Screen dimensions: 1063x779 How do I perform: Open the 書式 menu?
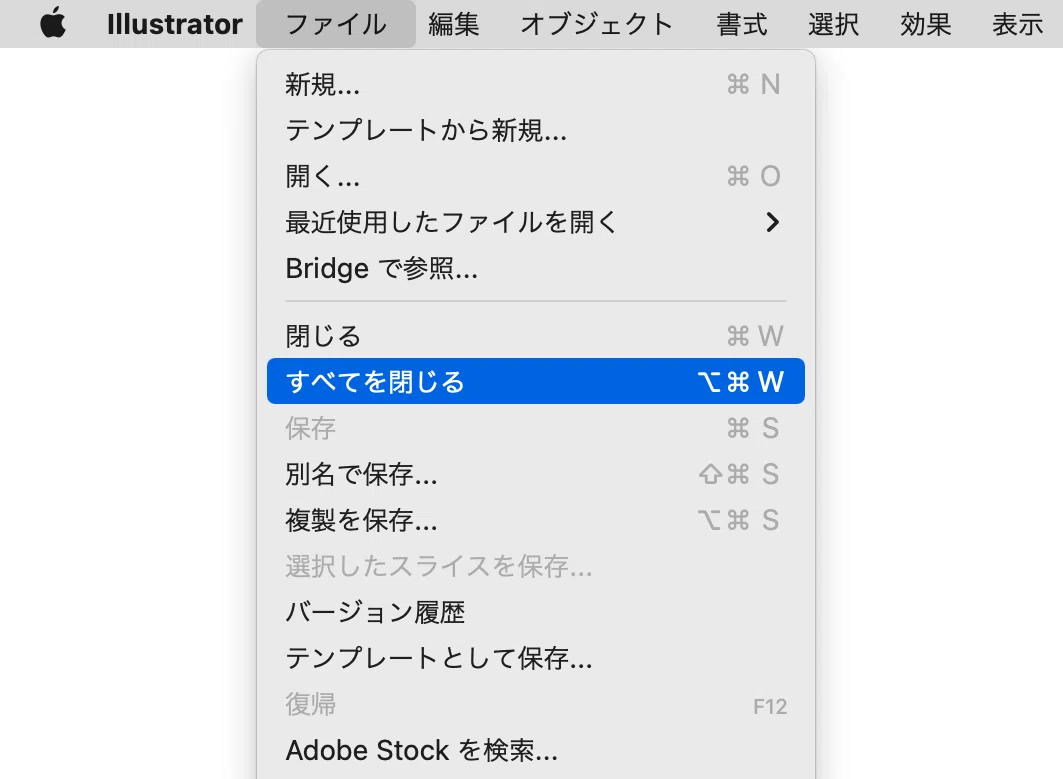click(742, 24)
